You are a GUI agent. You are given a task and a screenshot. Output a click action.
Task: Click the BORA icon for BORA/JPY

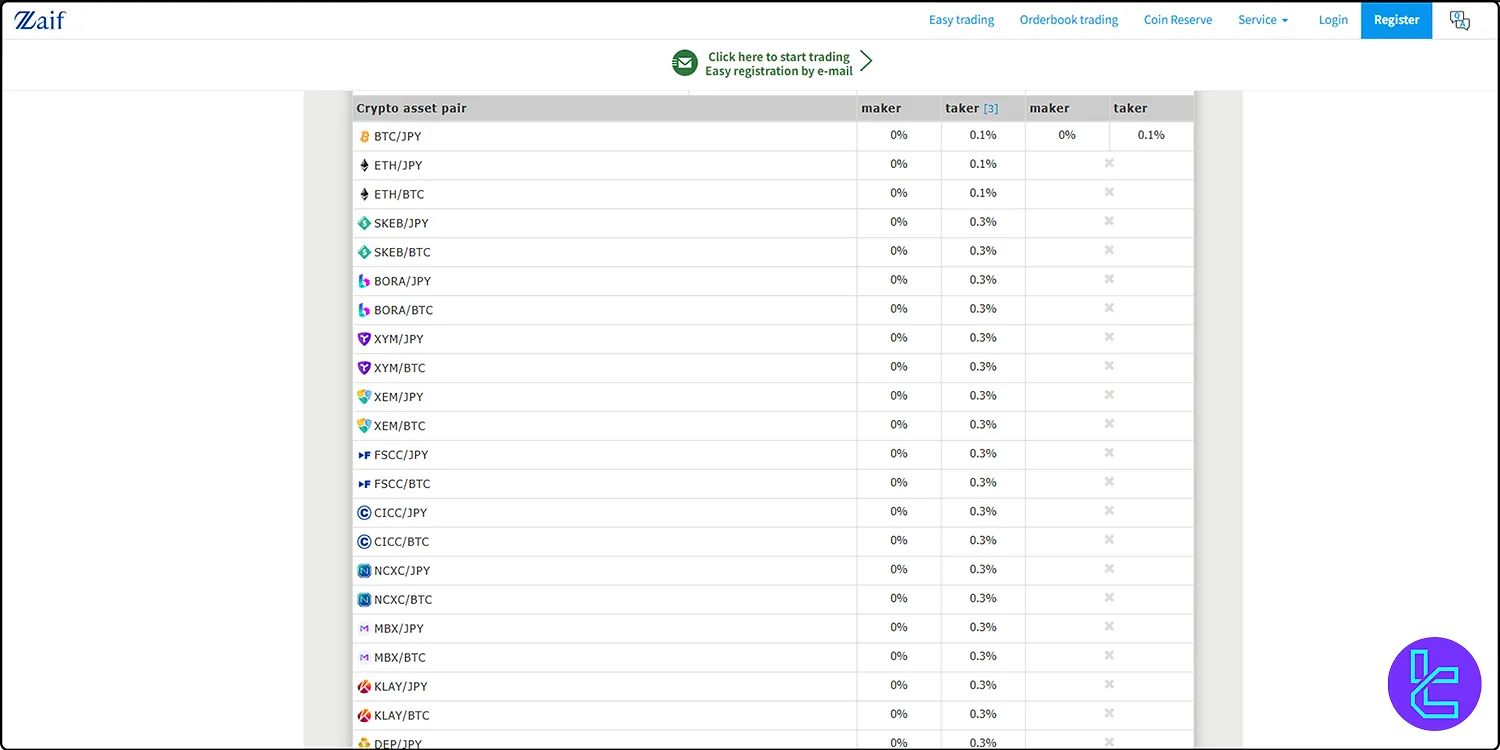(x=364, y=281)
